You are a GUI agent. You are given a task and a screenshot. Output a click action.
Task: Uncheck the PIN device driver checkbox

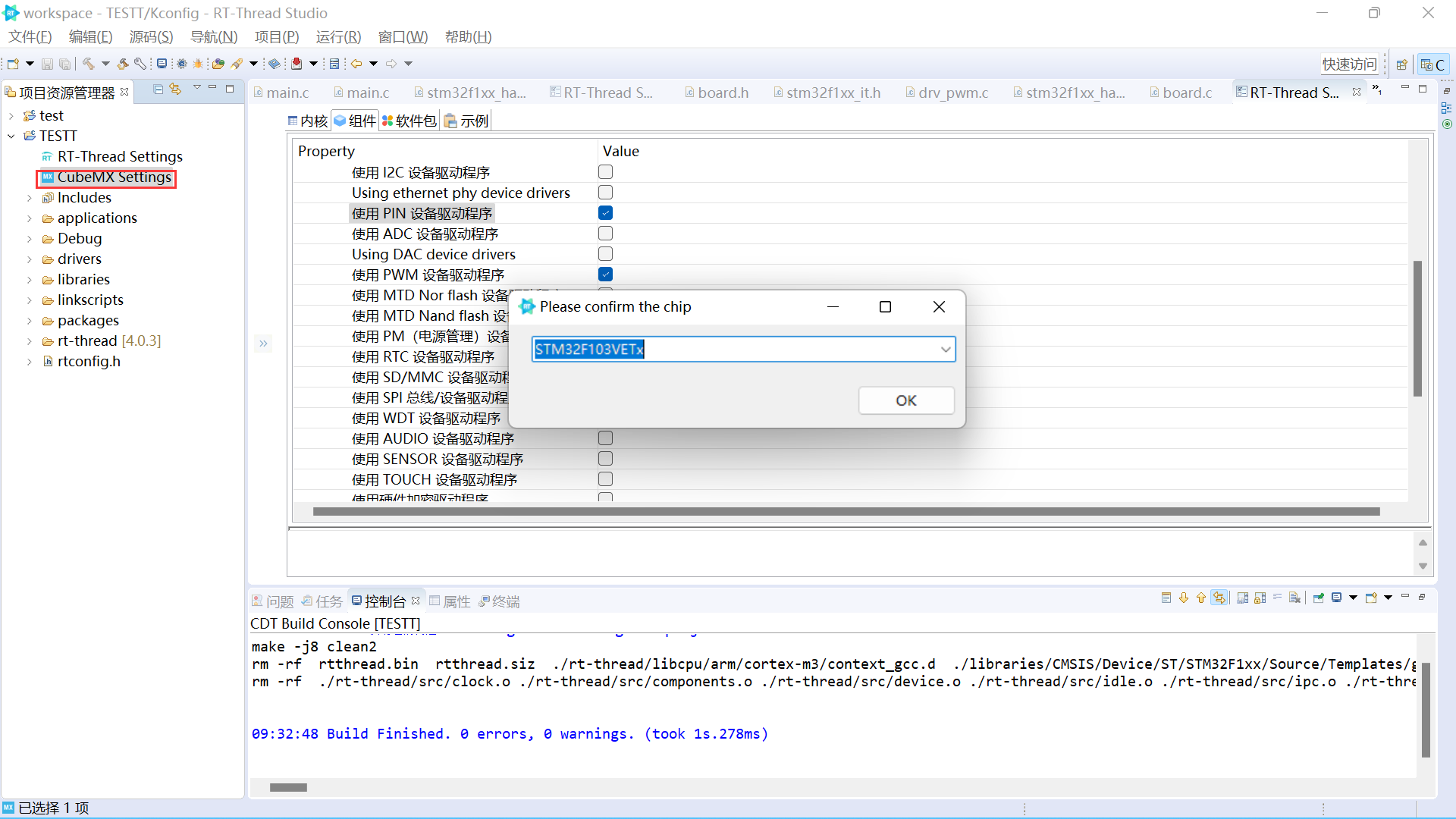coord(605,213)
